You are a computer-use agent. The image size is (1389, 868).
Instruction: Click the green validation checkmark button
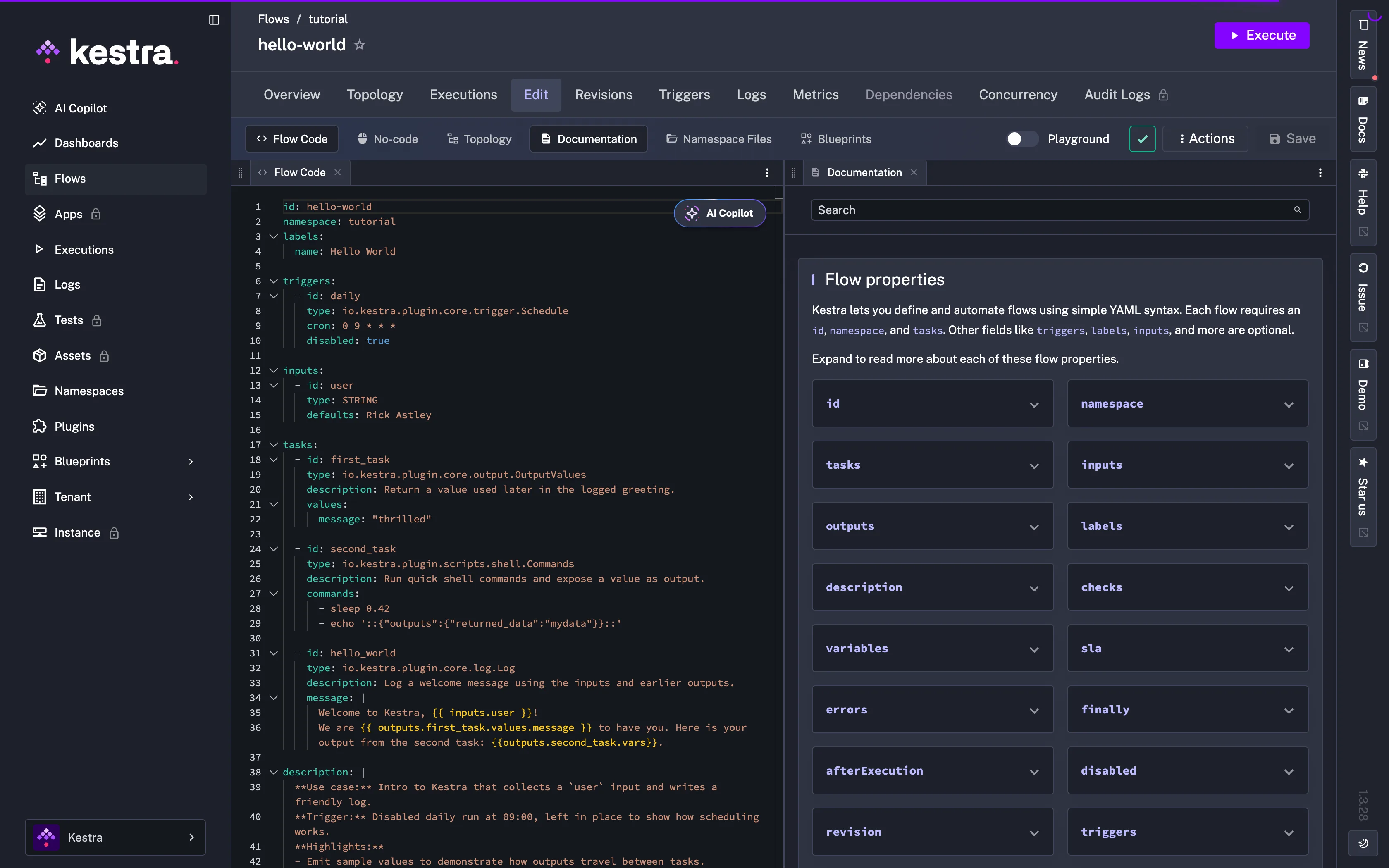[1142, 139]
